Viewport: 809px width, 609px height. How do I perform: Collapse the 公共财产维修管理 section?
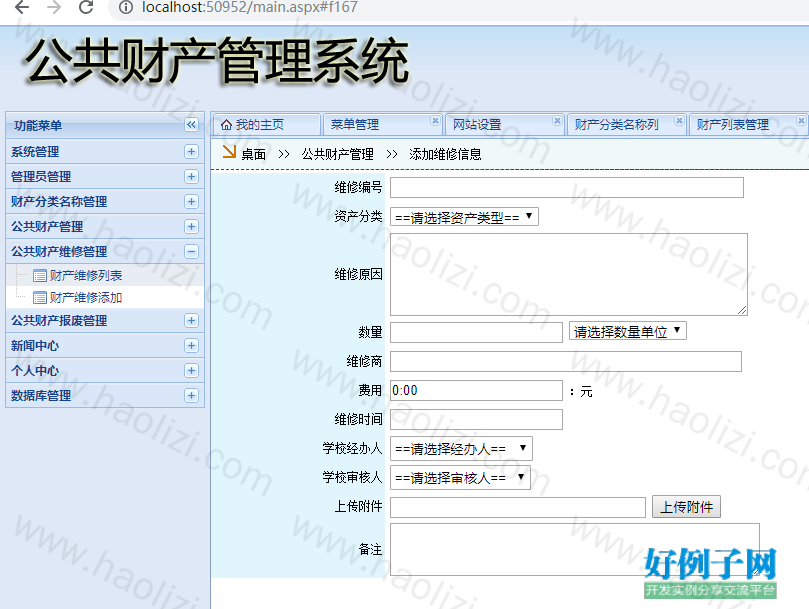coord(191,251)
